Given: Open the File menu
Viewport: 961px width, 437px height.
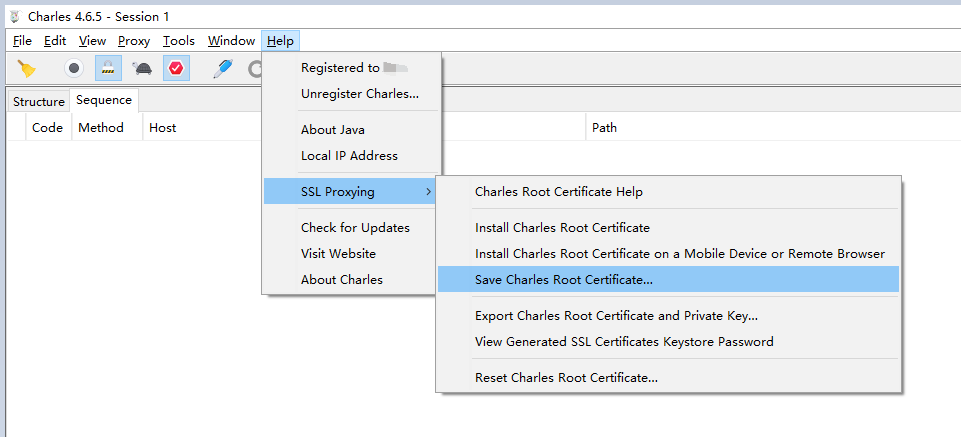Looking at the screenshot, I should click(x=22, y=41).
